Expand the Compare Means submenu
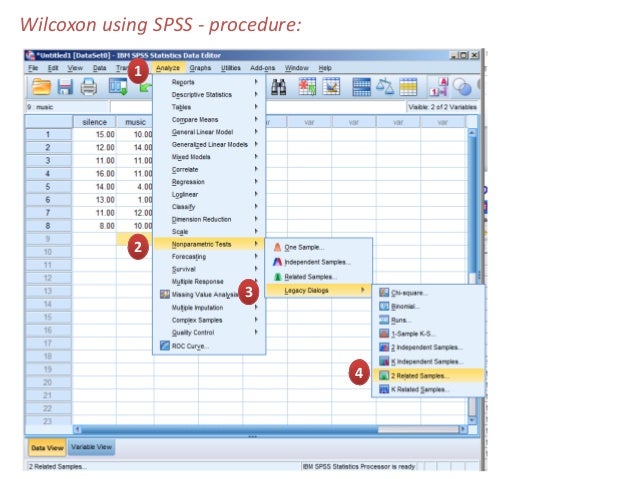638x479 pixels. point(209,119)
